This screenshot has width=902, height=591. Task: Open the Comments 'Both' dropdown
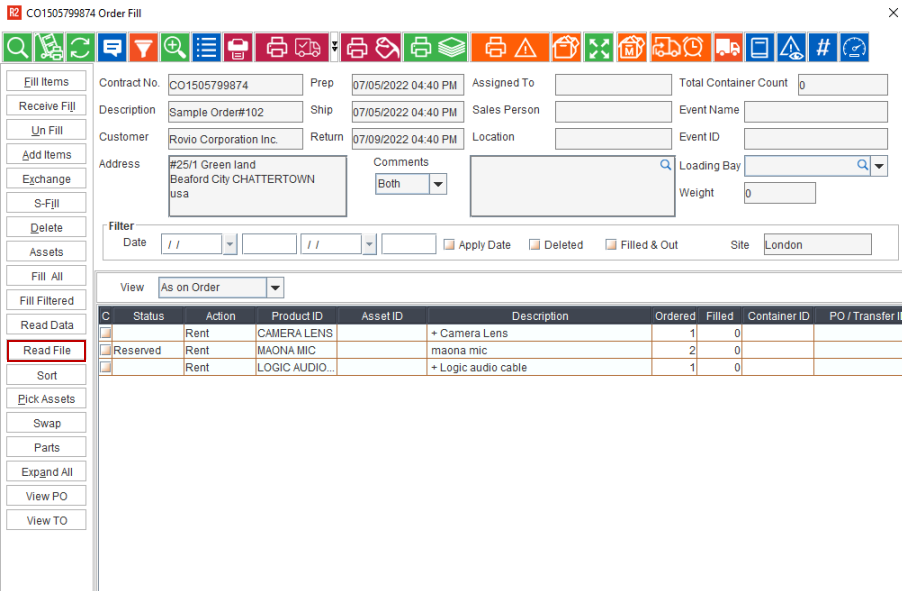pyautogui.click(x=438, y=184)
